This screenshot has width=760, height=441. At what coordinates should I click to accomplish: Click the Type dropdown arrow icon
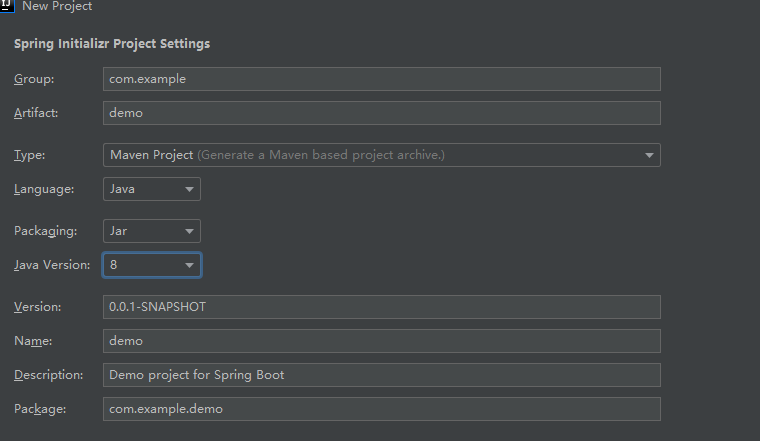(x=649, y=155)
